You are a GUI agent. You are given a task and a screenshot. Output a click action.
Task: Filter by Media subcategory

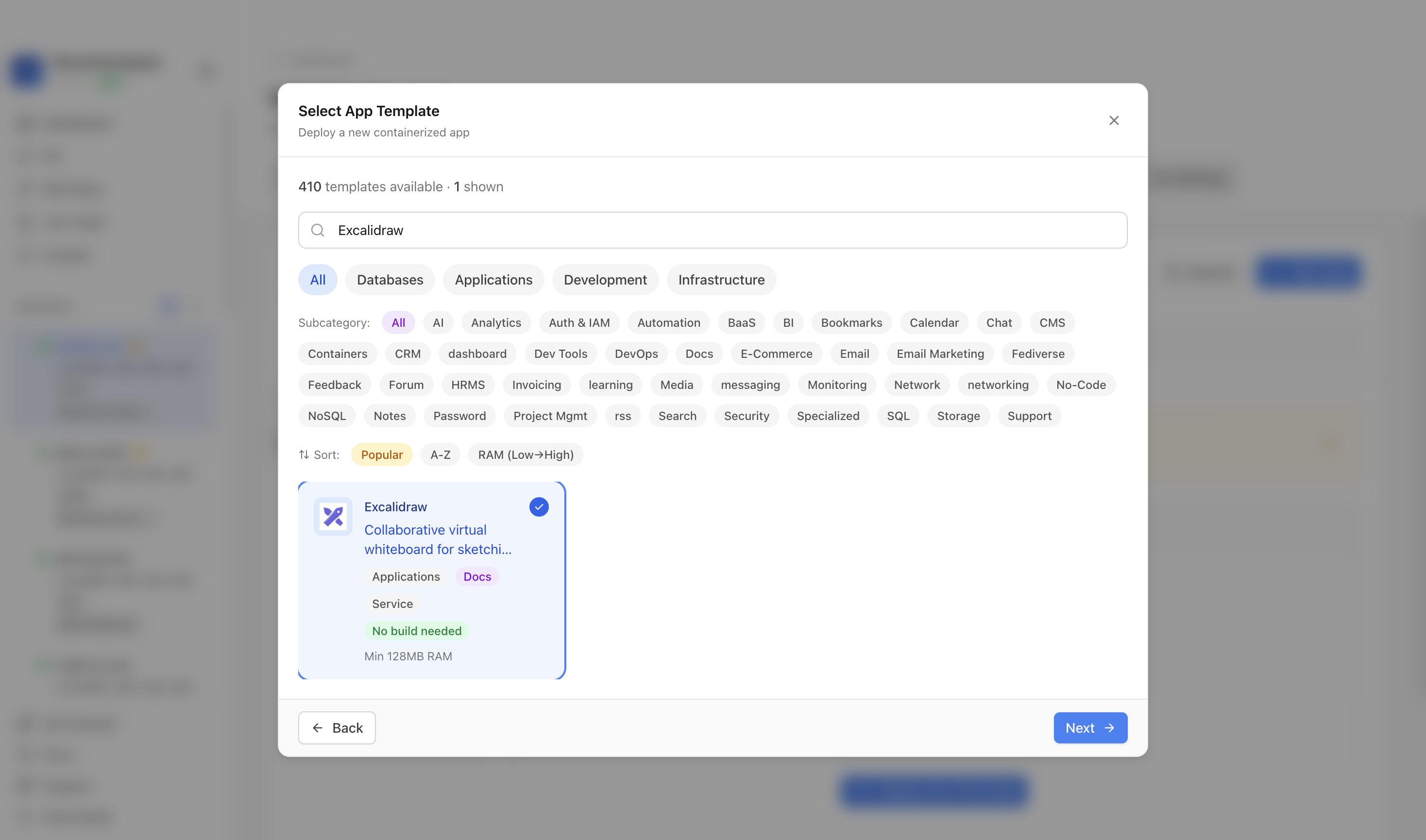click(677, 385)
